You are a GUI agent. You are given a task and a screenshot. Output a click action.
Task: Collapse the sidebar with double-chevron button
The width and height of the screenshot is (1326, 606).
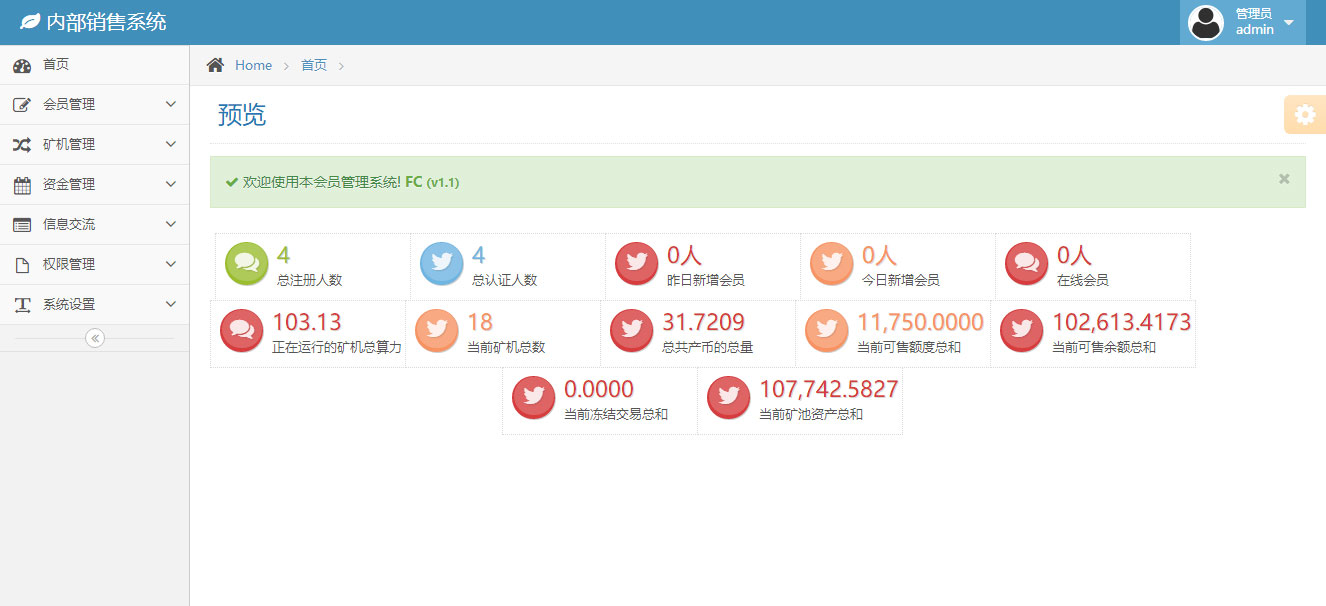pyautogui.click(x=95, y=338)
